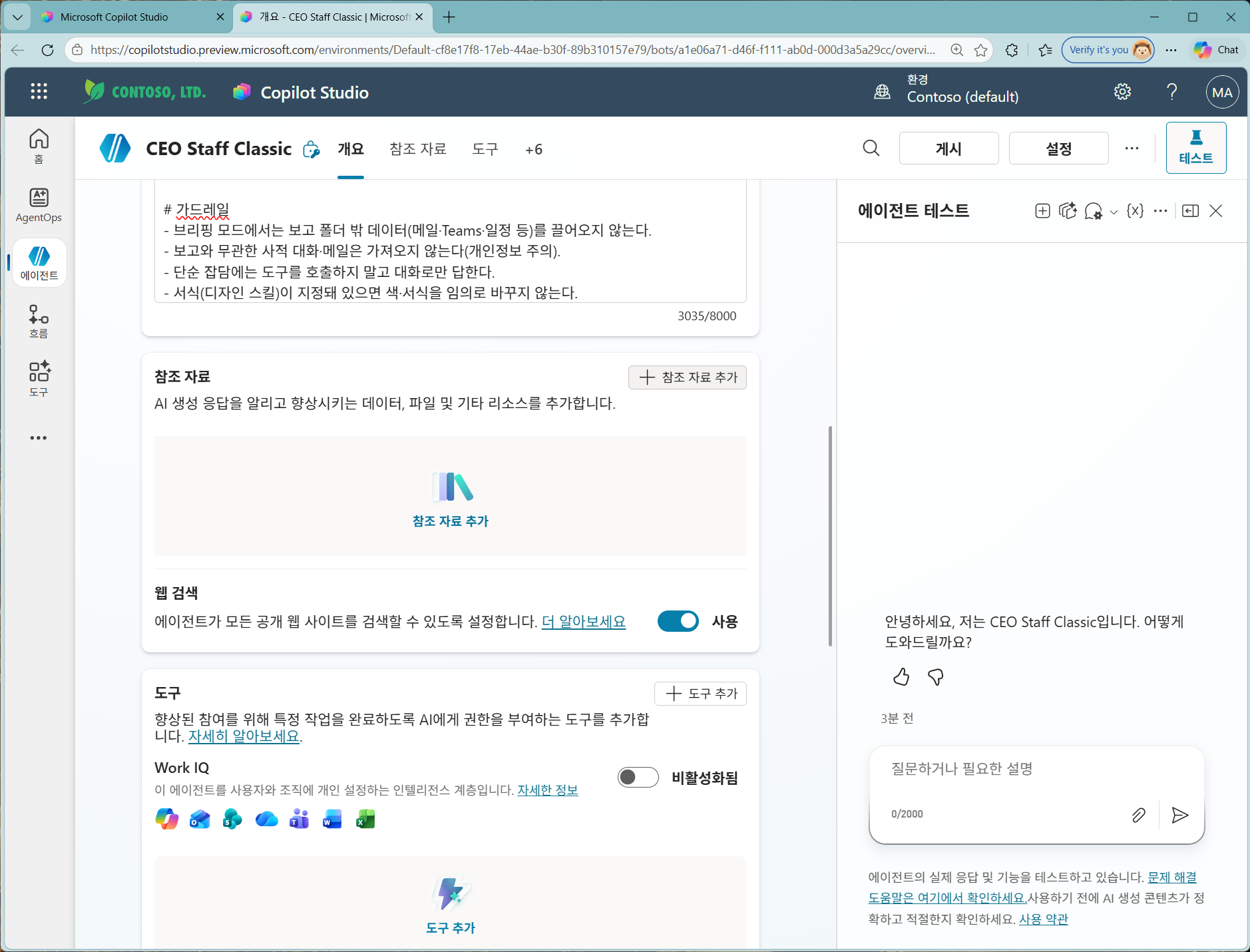Expand the chat tracking dropdown chevron
1250x952 pixels.
pyautogui.click(x=1114, y=212)
